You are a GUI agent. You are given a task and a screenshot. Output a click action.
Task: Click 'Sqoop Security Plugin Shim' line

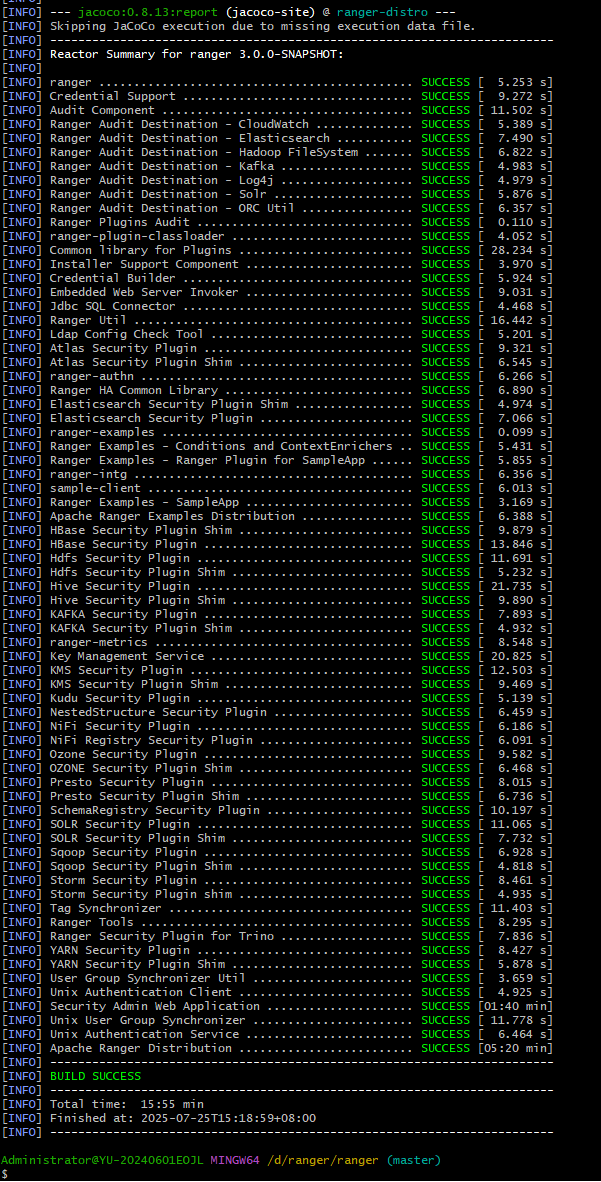pos(278,865)
